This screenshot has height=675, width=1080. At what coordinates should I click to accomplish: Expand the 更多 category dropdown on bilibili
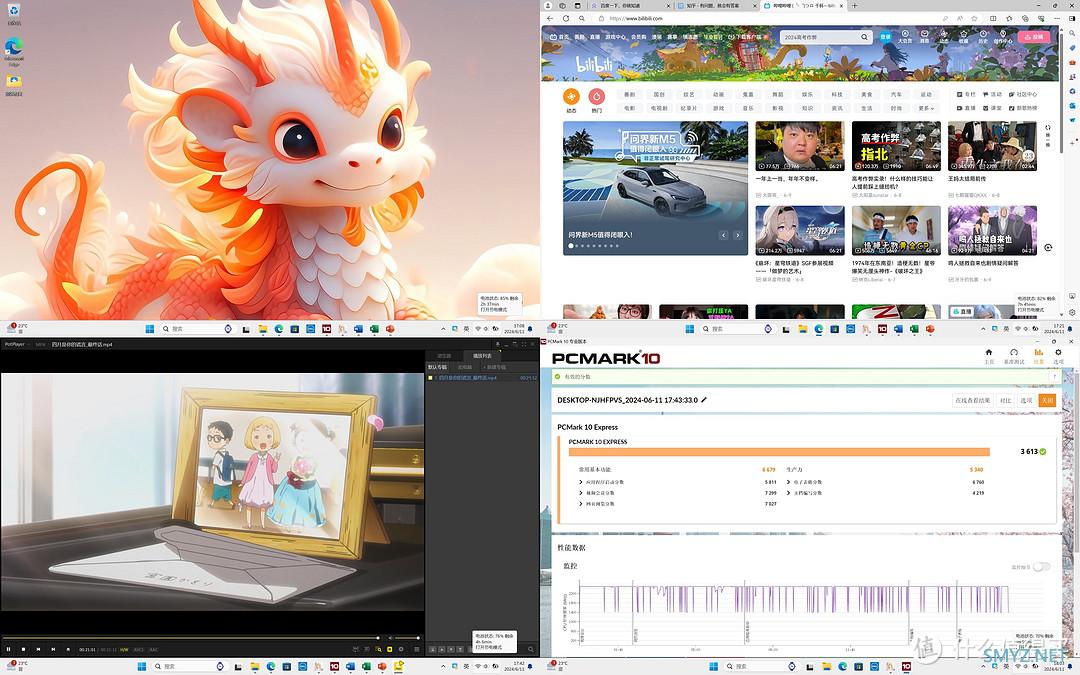tap(926, 108)
